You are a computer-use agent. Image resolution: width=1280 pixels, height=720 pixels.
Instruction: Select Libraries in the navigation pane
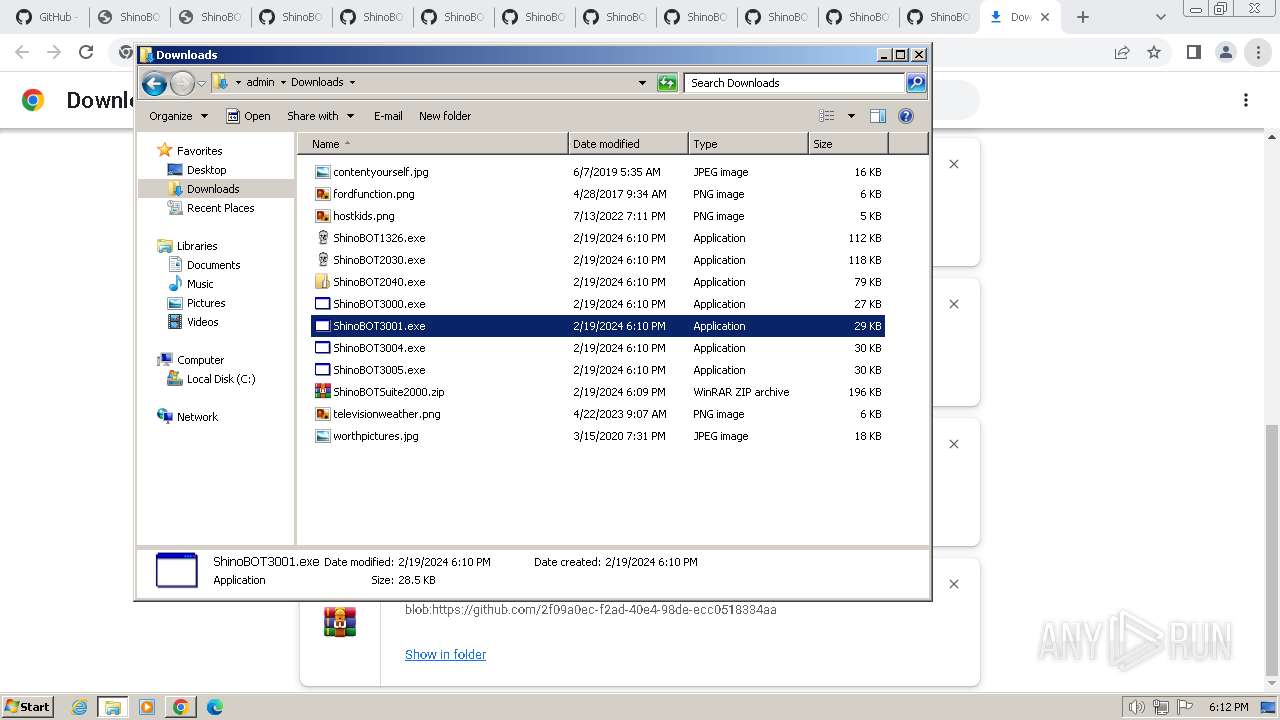(x=197, y=246)
